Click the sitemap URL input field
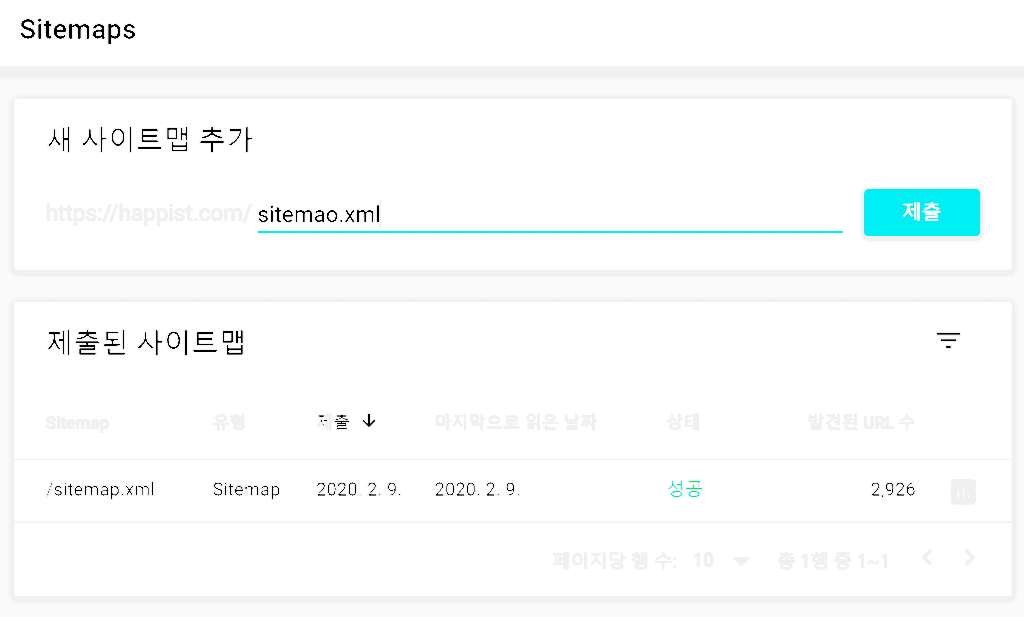Viewport: 1024px width, 617px height. 549,214
